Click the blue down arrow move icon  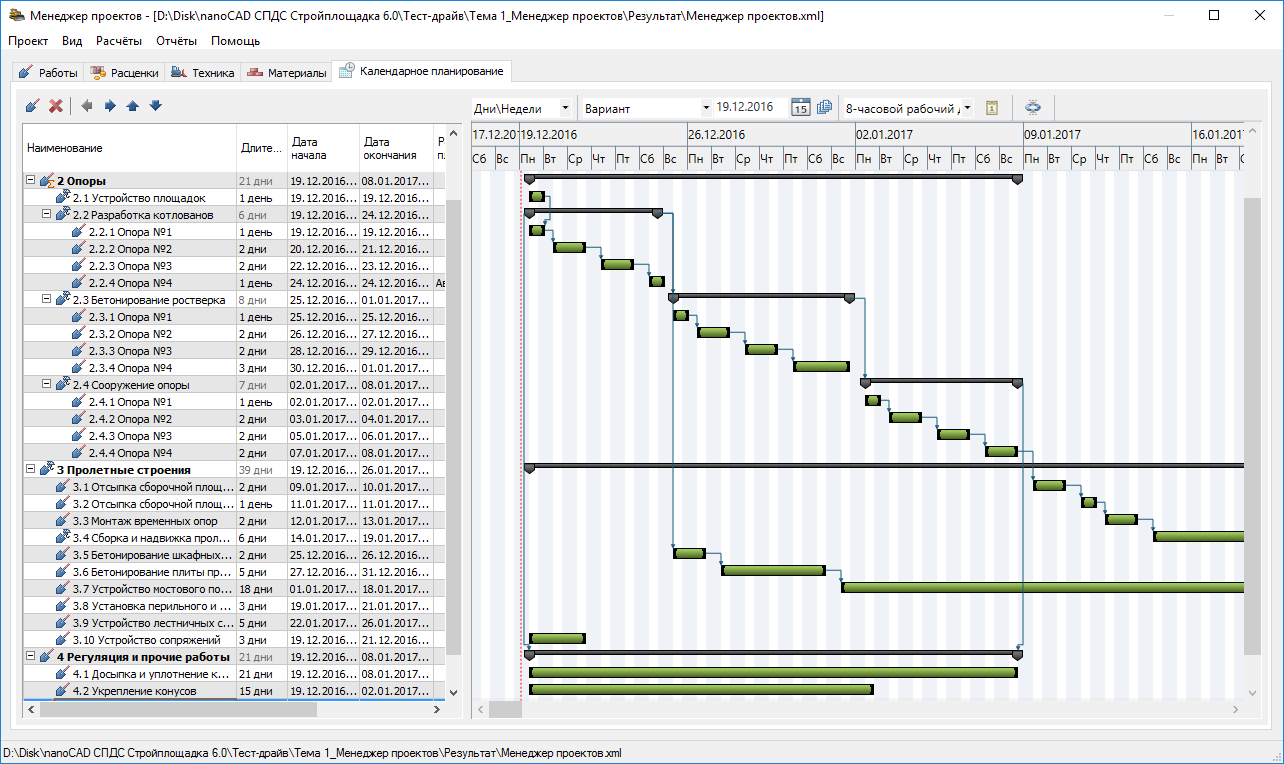point(155,105)
